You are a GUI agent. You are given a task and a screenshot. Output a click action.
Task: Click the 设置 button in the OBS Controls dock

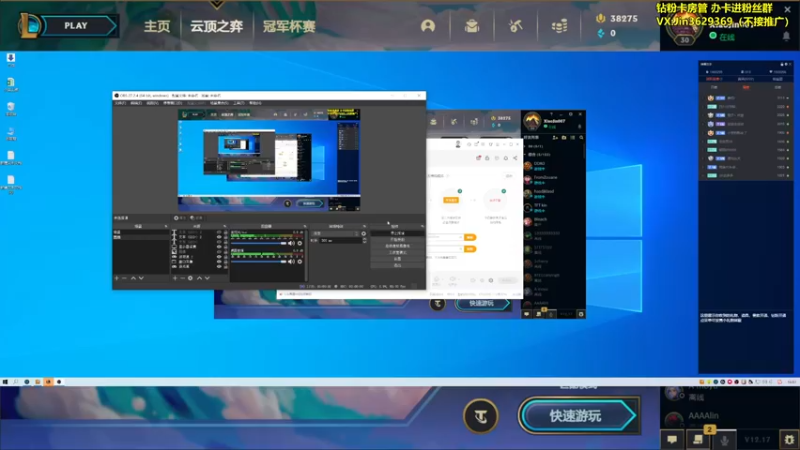pyautogui.click(x=397, y=259)
